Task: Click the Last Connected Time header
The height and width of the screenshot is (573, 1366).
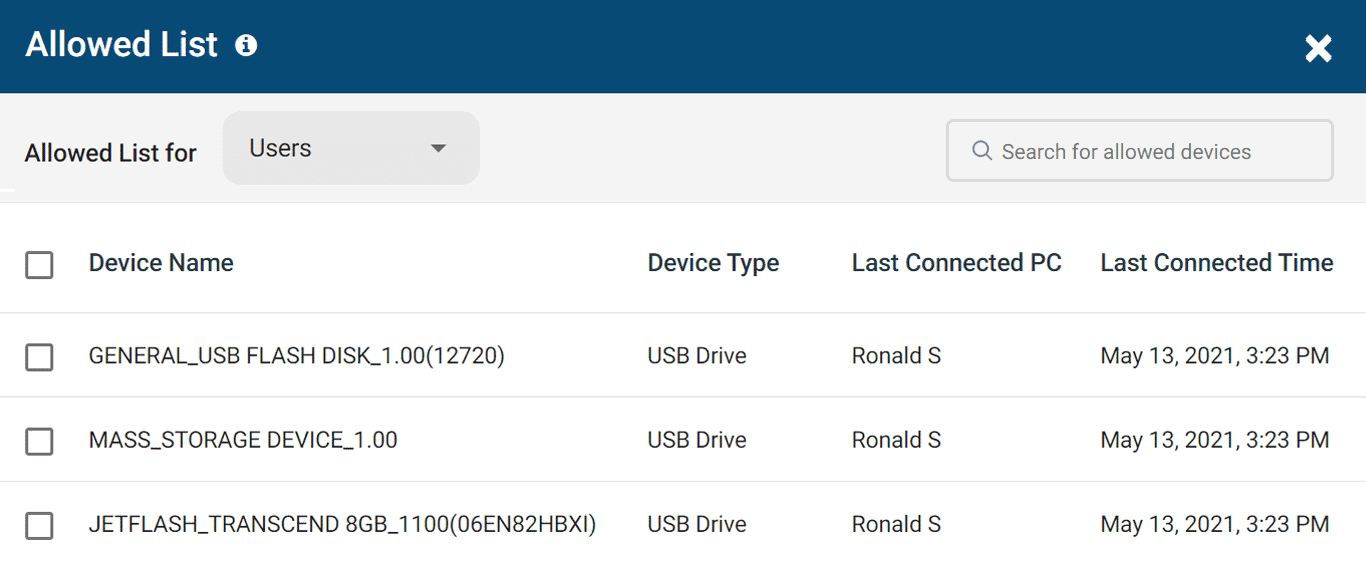Action: click(1216, 263)
